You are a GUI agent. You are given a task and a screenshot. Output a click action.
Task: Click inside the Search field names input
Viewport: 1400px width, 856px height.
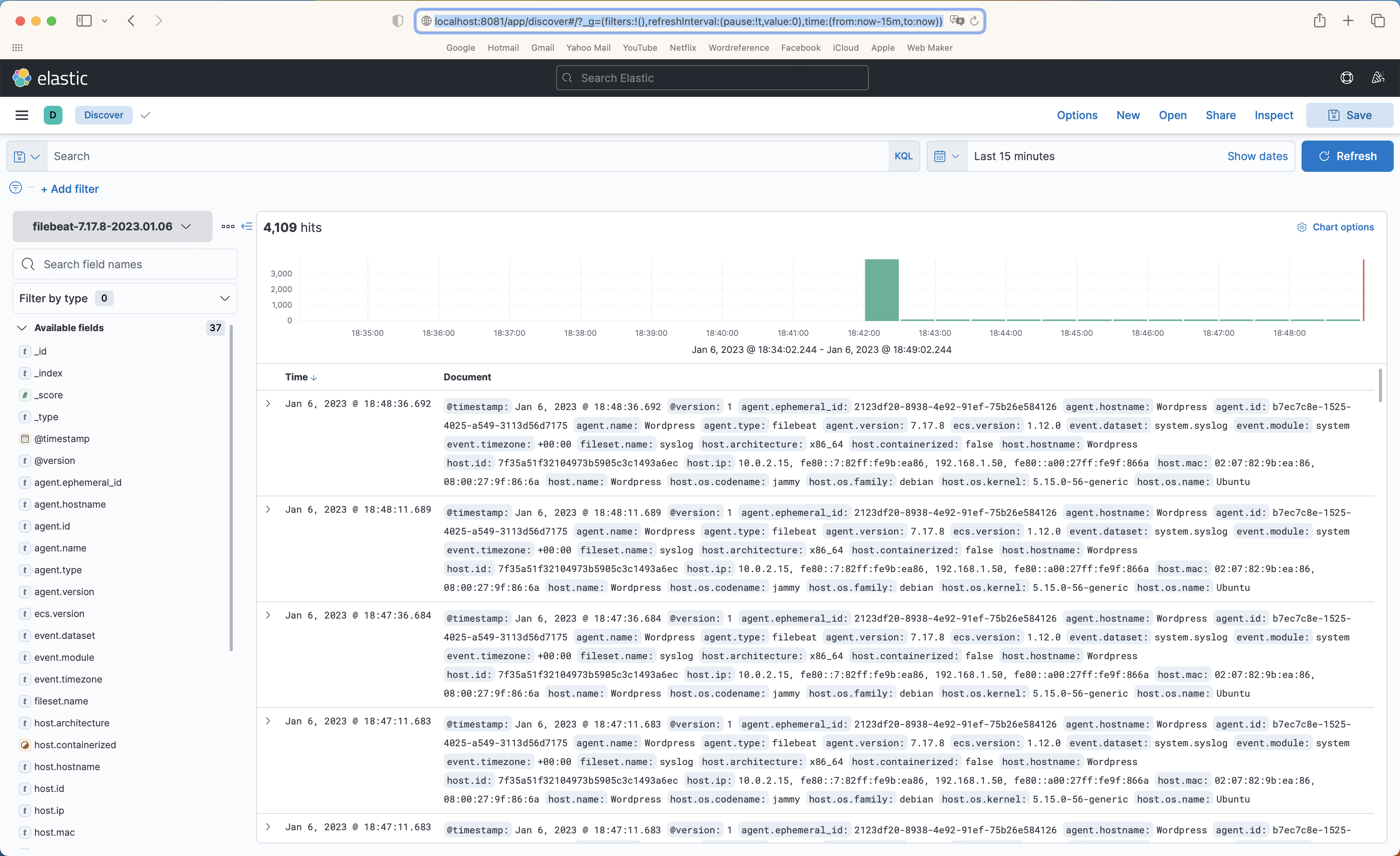coord(125,264)
